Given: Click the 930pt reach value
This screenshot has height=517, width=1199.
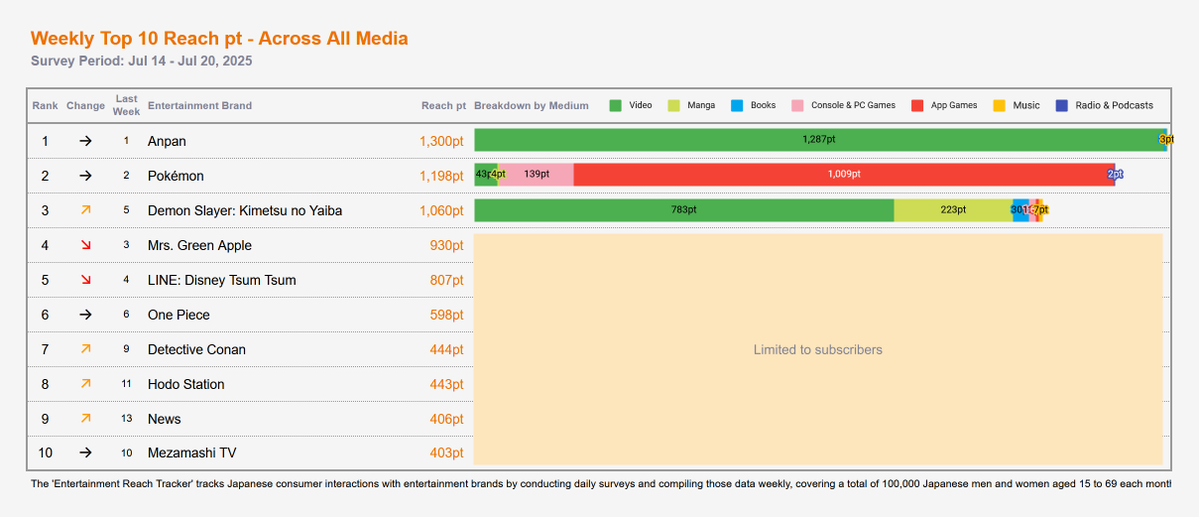Looking at the screenshot, I should pyautogui.click(x=447, y=245).
